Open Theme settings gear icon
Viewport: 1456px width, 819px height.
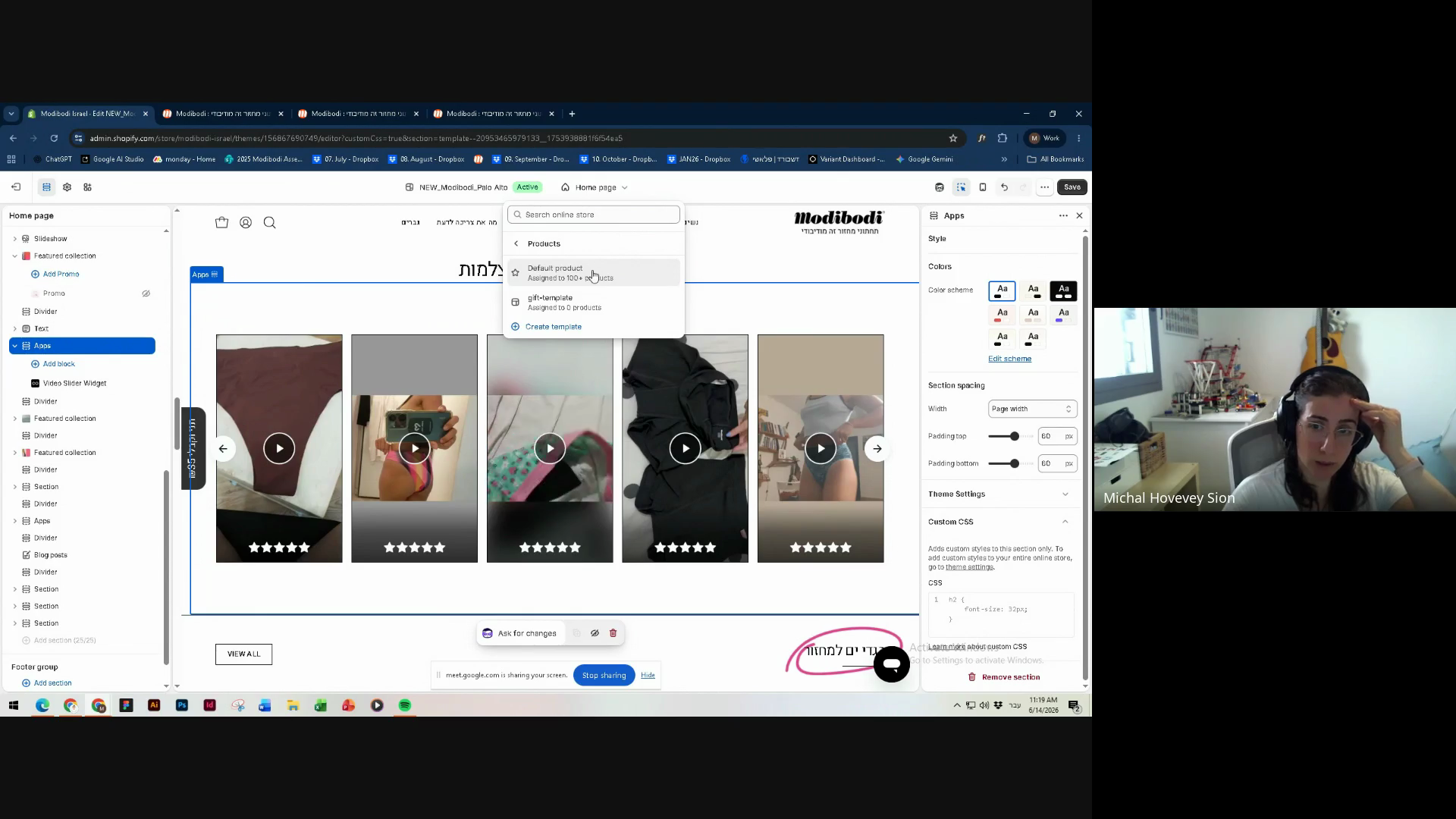tap(67, 187)
